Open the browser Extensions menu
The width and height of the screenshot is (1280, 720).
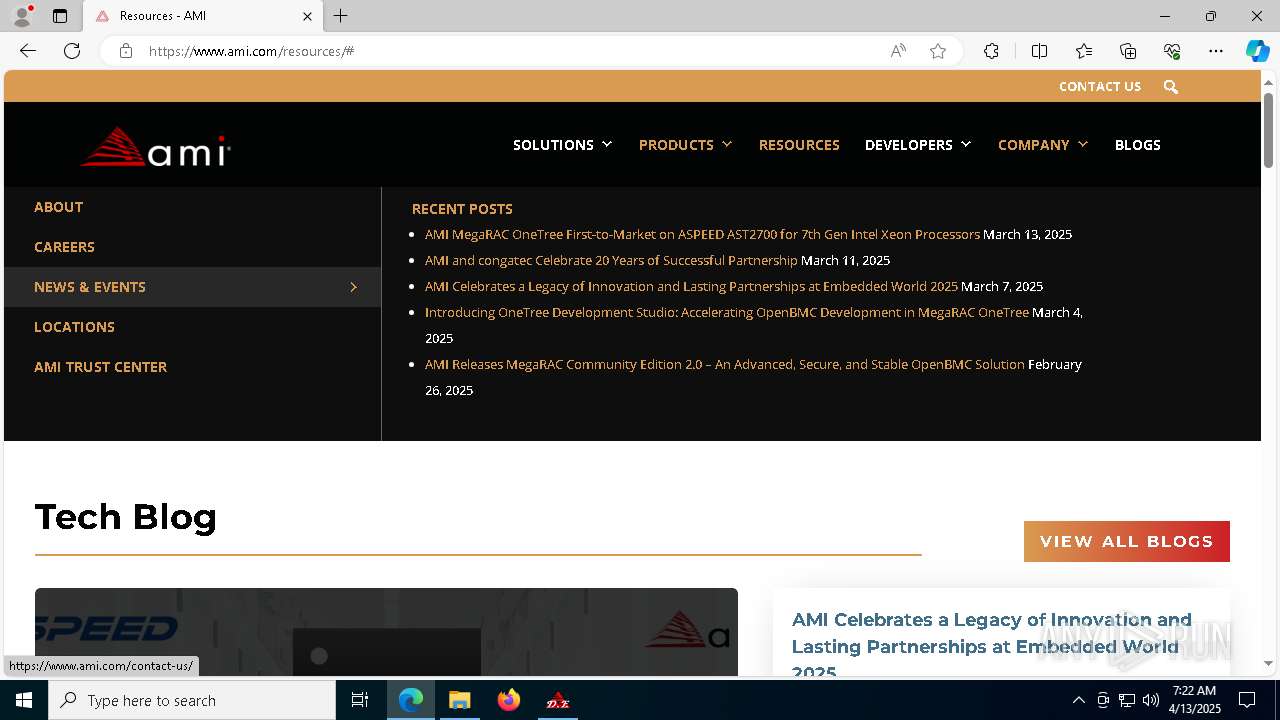[x=991, y=51]
